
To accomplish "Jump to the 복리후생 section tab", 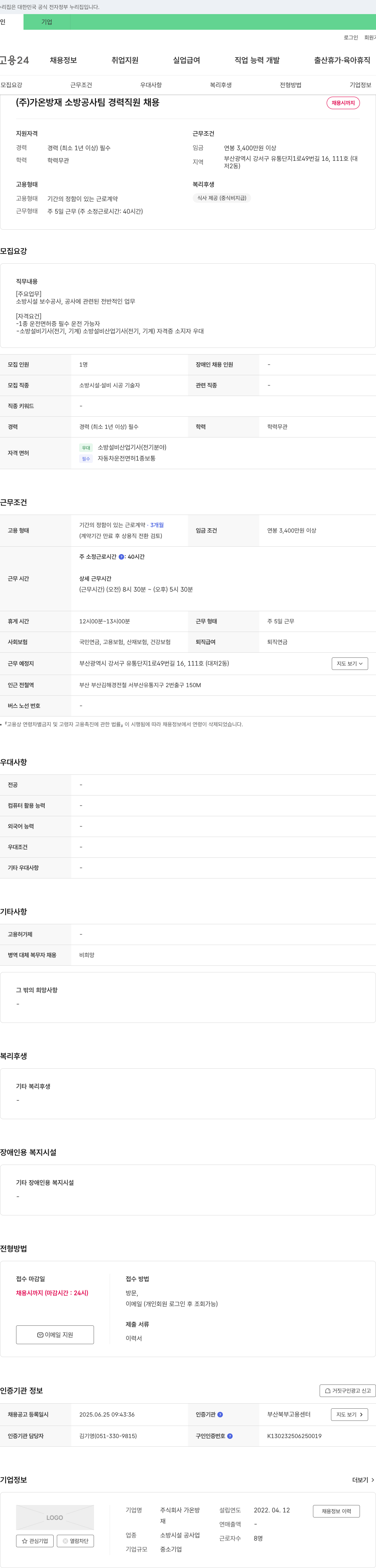I will 221,85.
